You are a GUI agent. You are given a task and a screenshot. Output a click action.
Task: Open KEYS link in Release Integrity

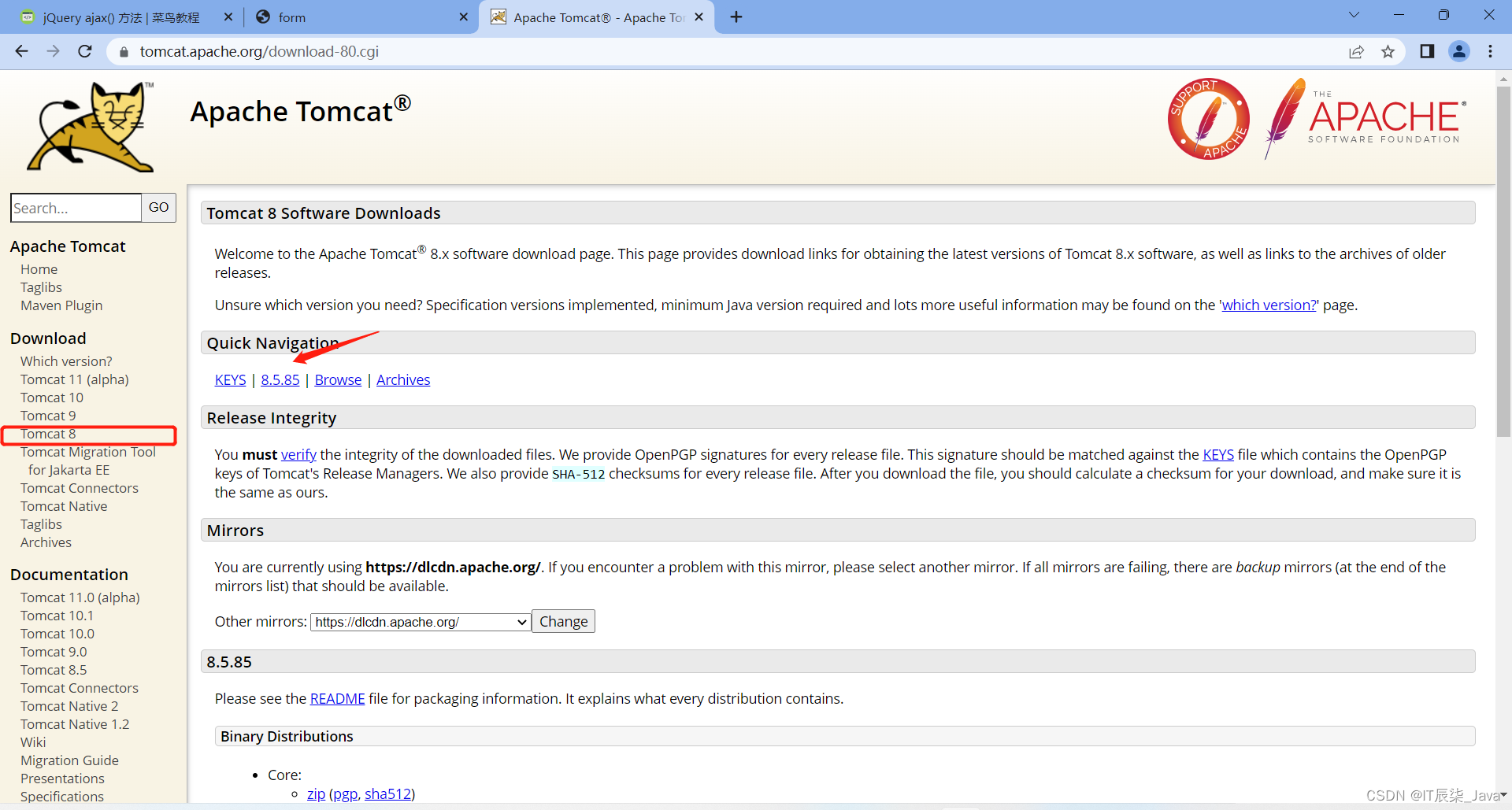tap(1218, 455)
